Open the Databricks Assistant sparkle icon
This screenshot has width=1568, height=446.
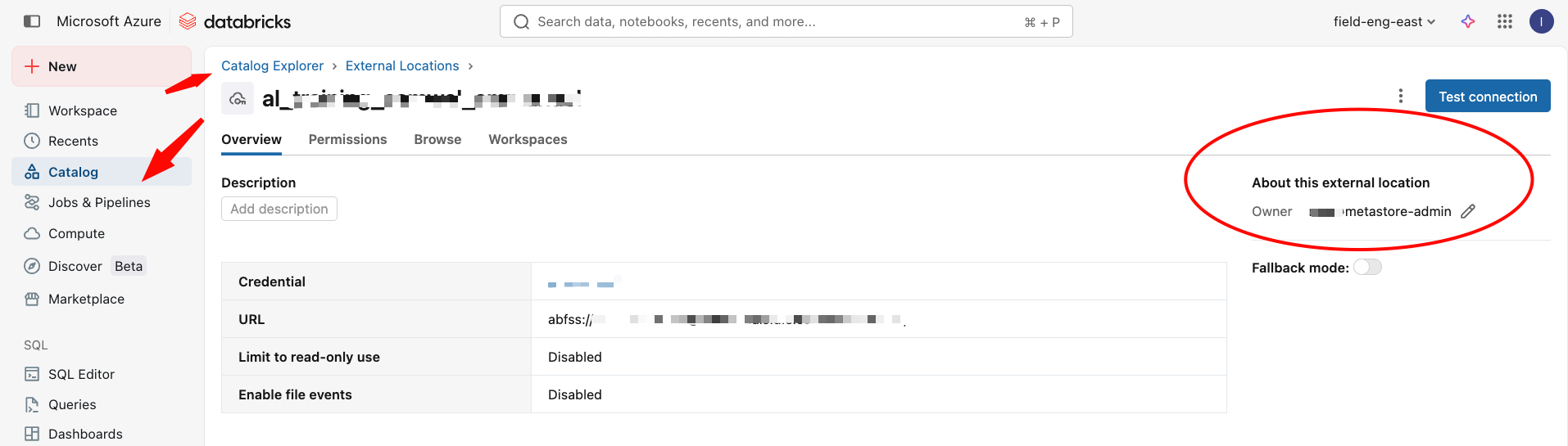tap(1468, 21)
